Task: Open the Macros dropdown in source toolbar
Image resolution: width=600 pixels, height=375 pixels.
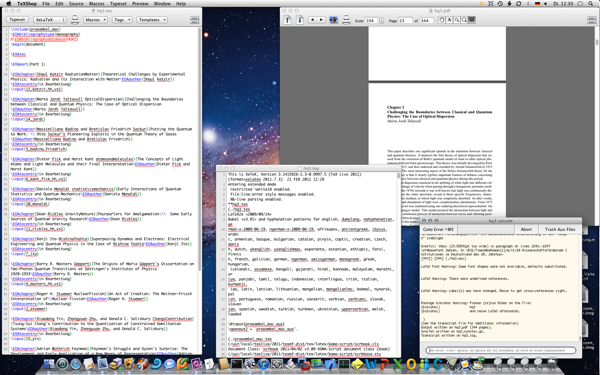Action: pos(96,20)
